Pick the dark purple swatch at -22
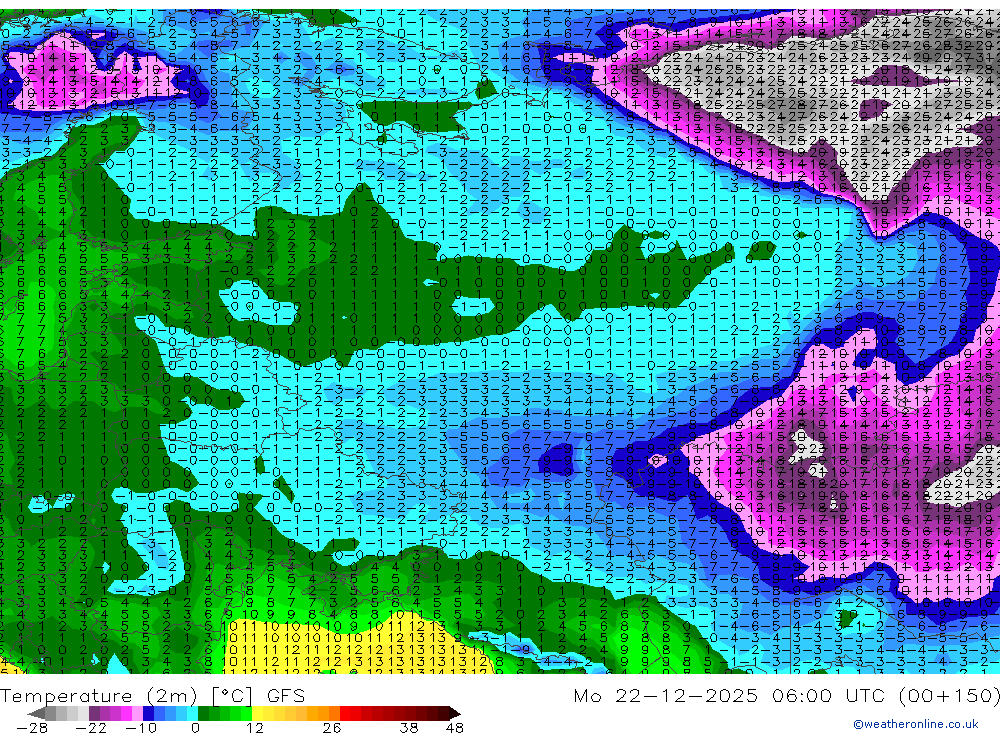This screenshot has height=733, width=1000. pyautogui.click(x=94, y=714)
